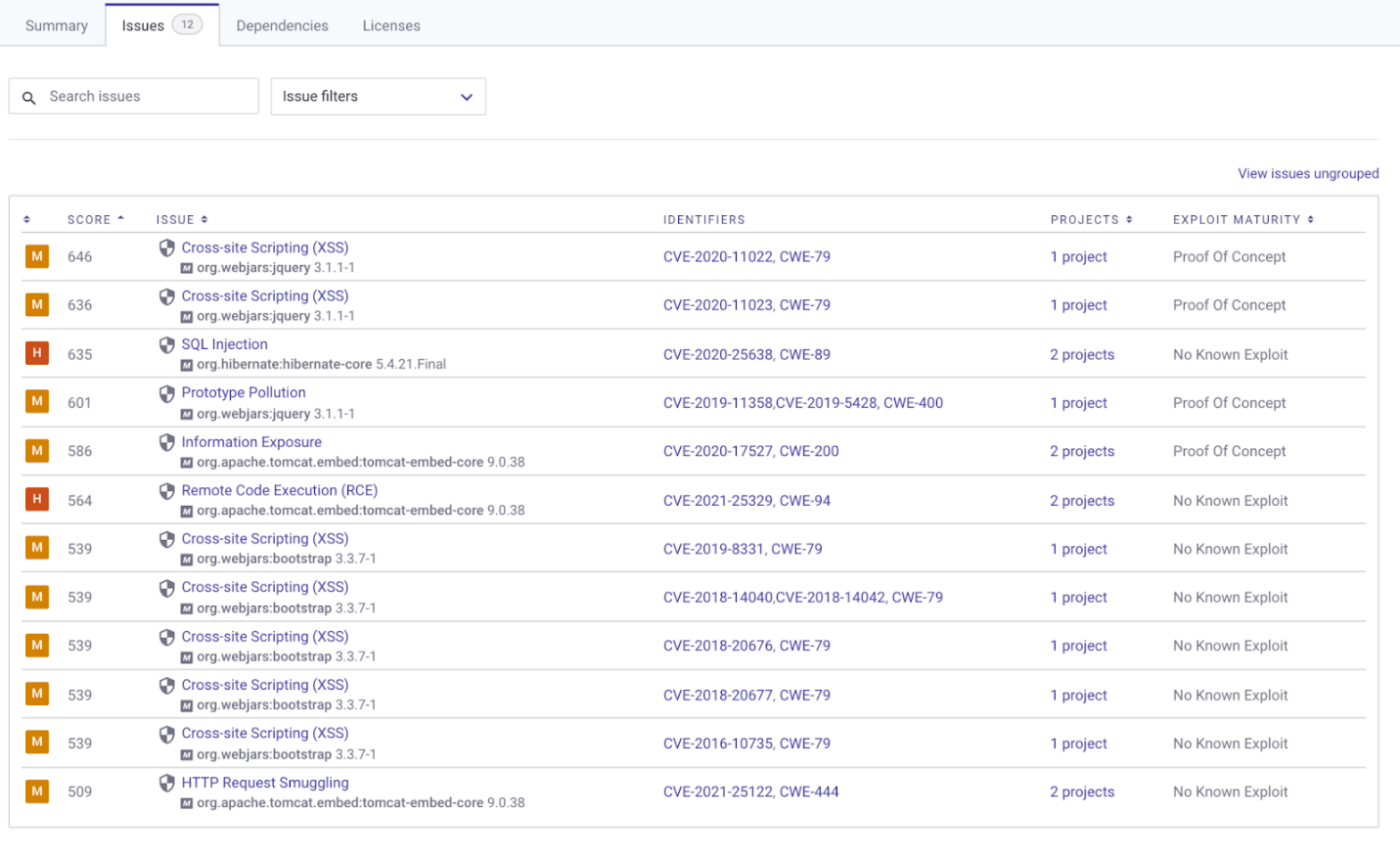Open CVE-2016-10735, CWE-79 identifier link
Image resolution: width=1400 pixels, height=855 pixels.
[x=746, y=743]
